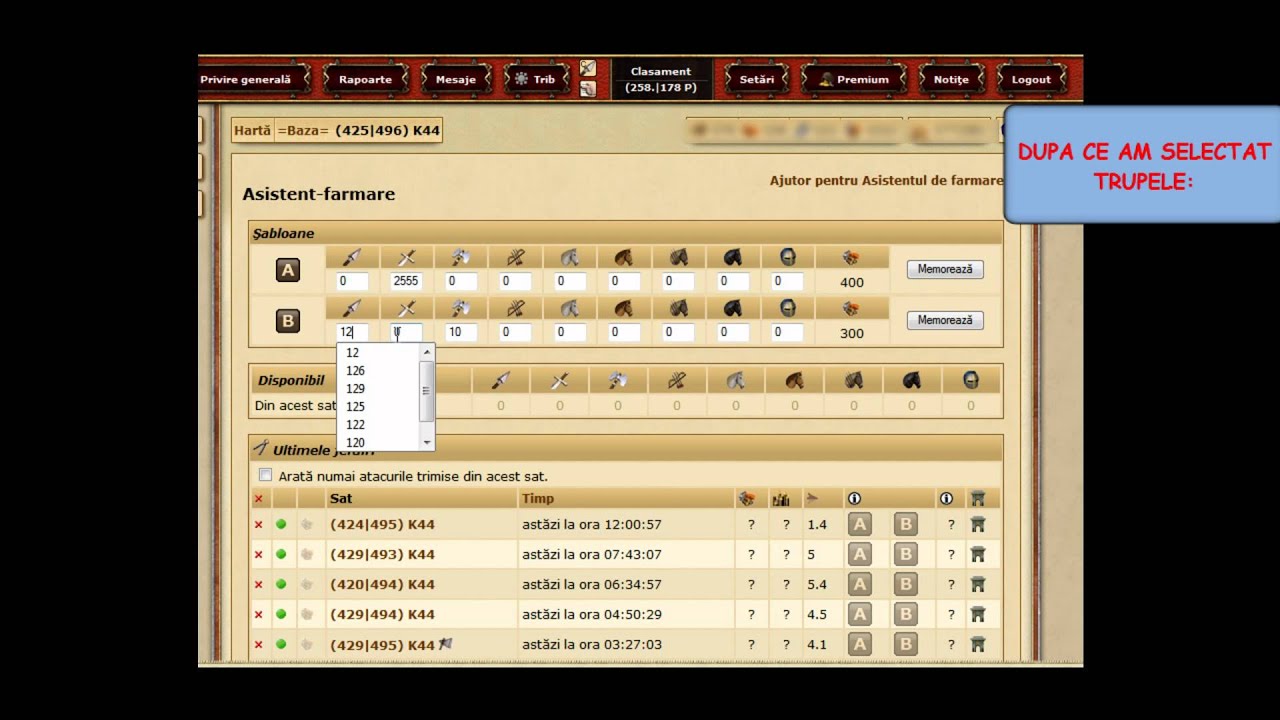Sort by Timp column header
1280x720 pixels.
(x=538, y=498)
